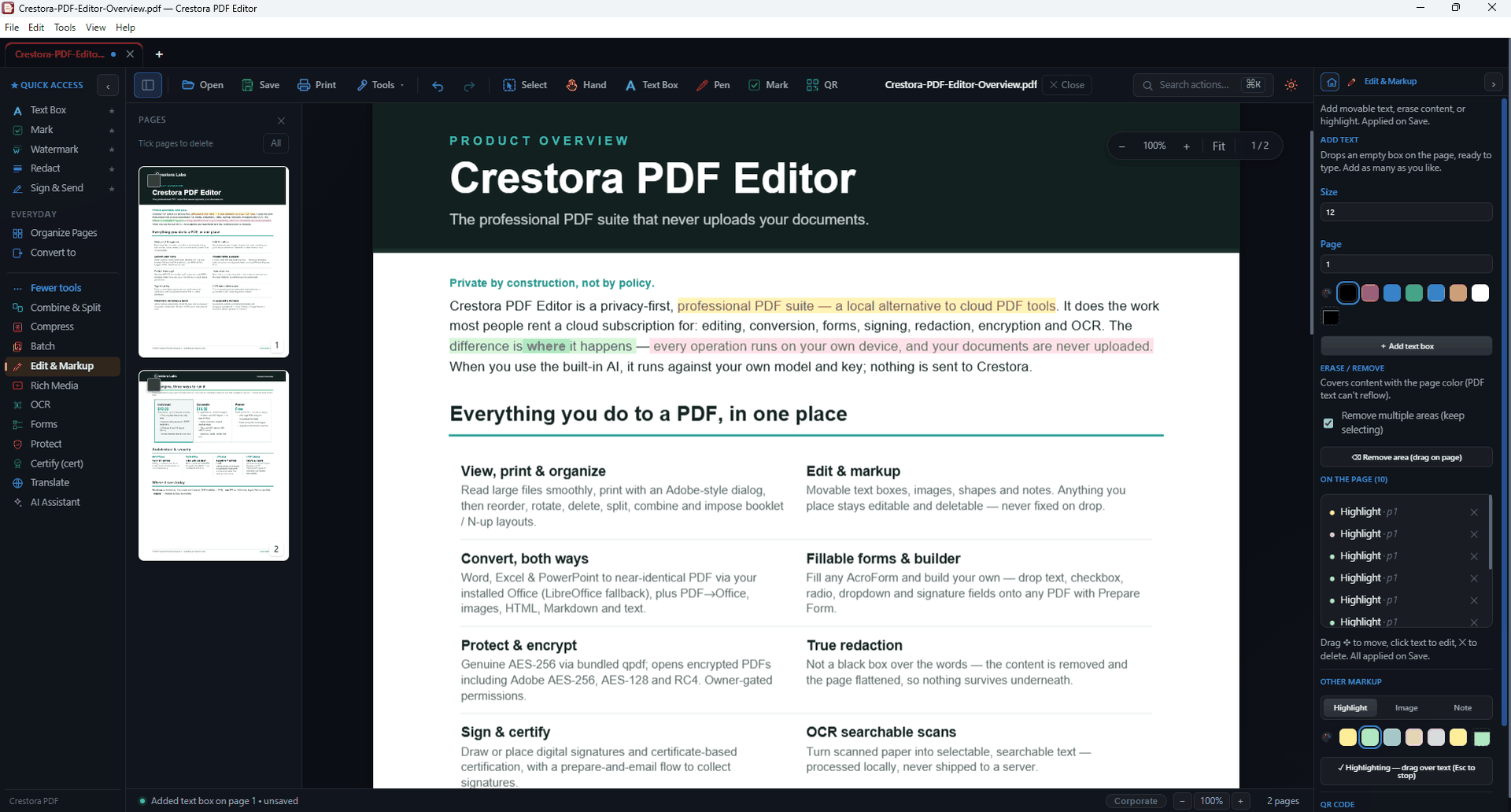Click the text Size input field
The width and height of the screenshot is (1511, 812).
(1406, 212)
